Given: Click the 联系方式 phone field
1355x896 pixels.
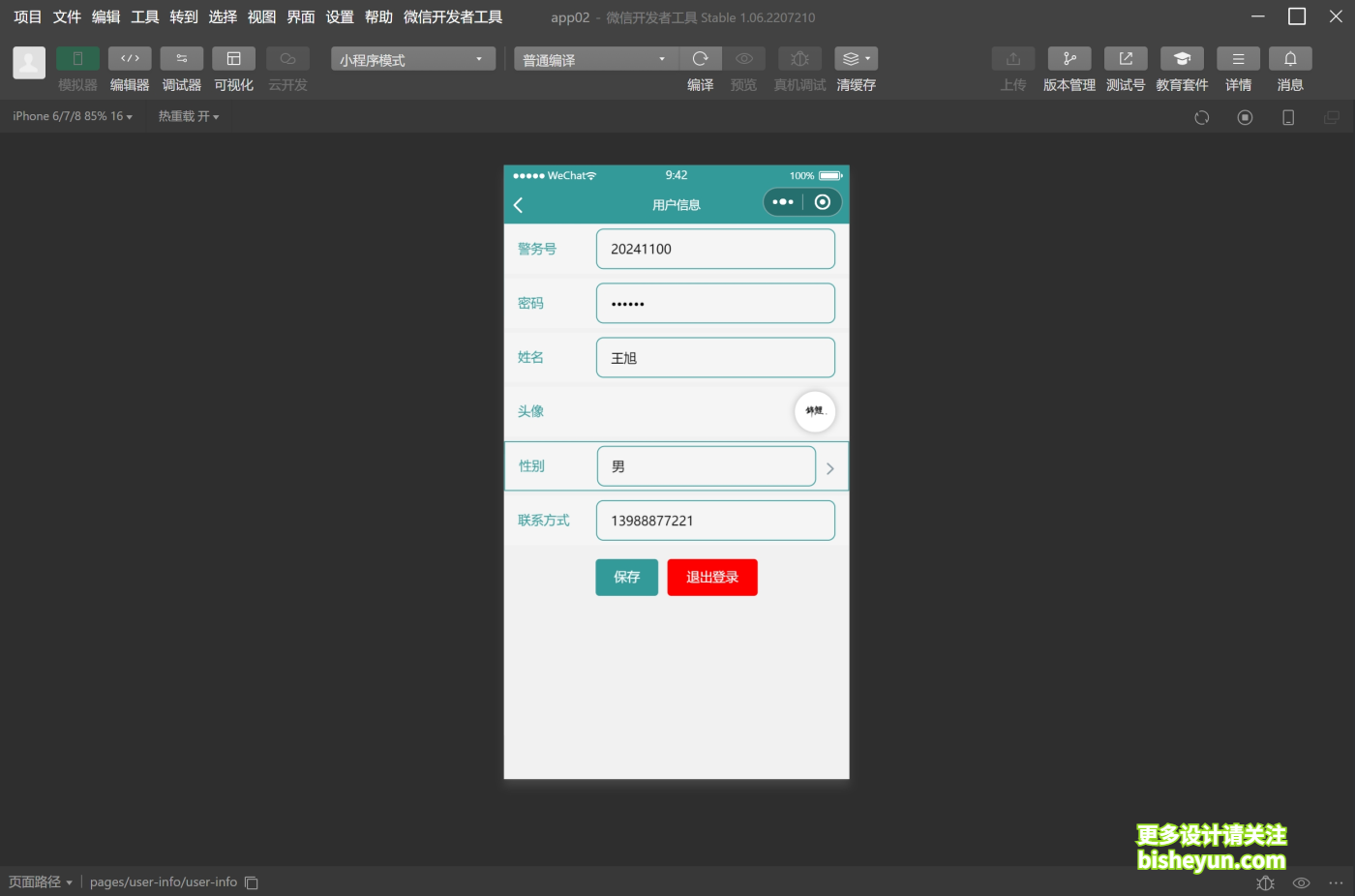Looking at the screenshot, I should coord(715,521).
